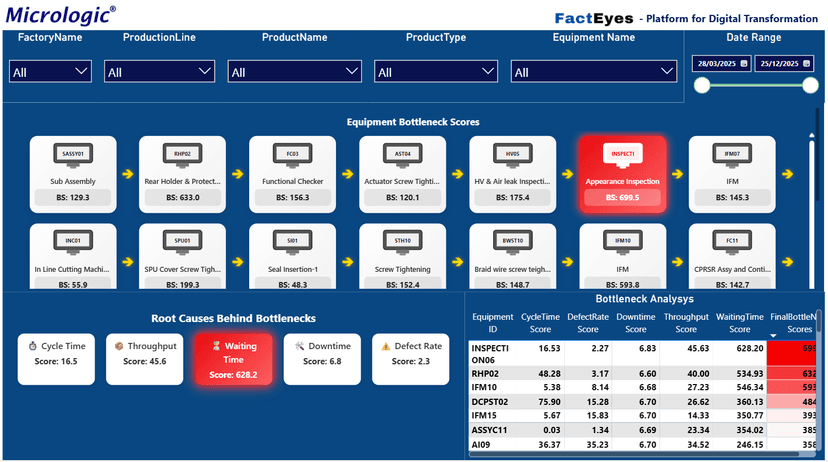Click the yellow arrow after Sub Assembly card
This screenshot has height=462, width=828.
pos(127,174)
